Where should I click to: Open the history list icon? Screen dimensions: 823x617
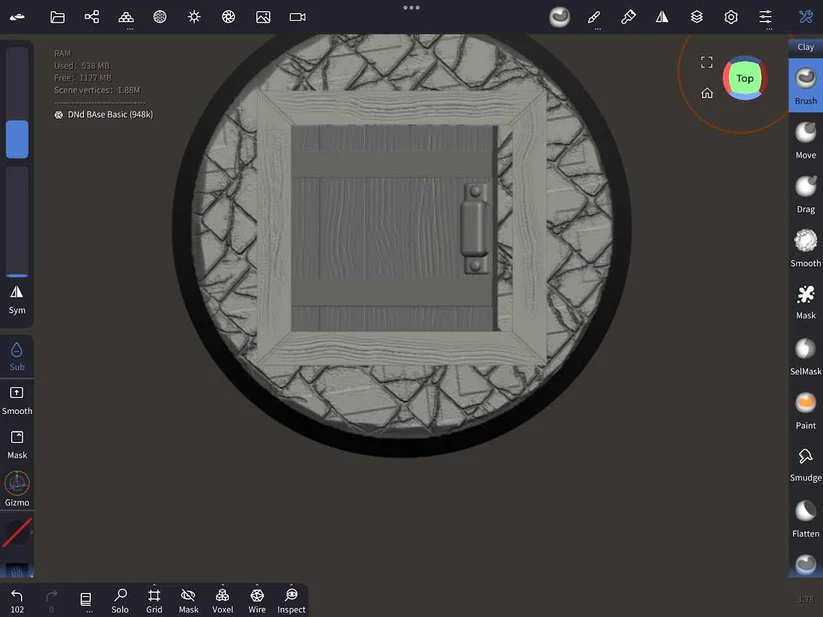click(86, 599)
